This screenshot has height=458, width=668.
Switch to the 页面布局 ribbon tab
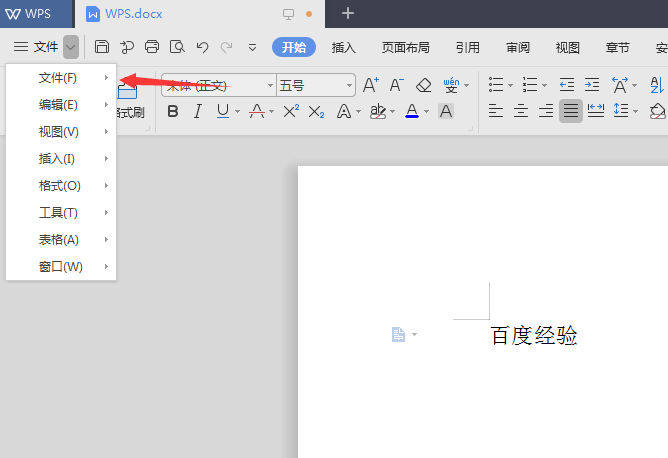tap(406, 47)
